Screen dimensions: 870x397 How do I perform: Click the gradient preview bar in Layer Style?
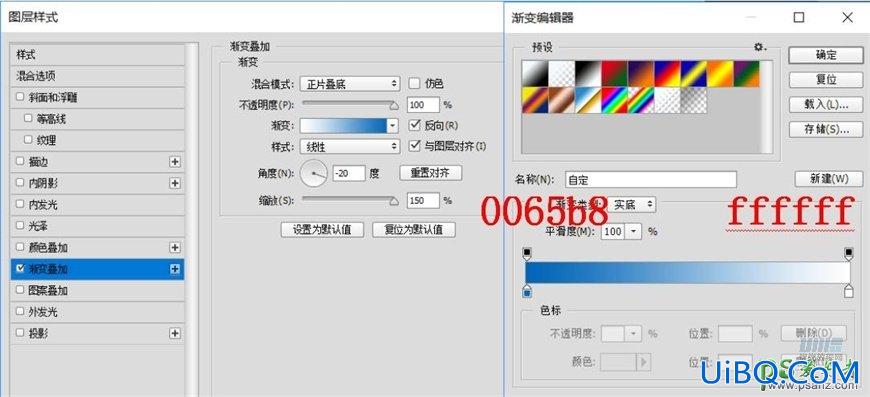[x=343, y=126]
